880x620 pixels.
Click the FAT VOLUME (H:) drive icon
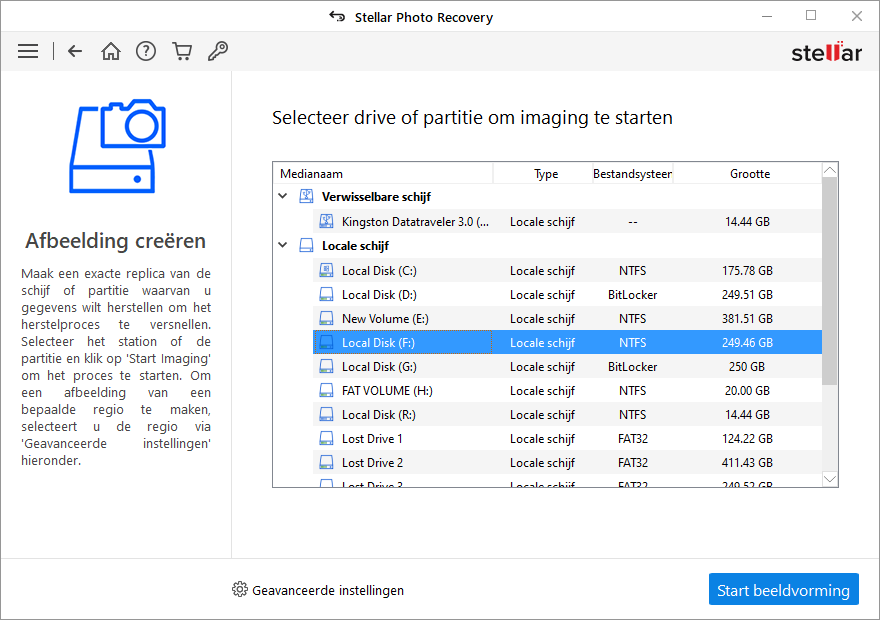click(326, 391)
